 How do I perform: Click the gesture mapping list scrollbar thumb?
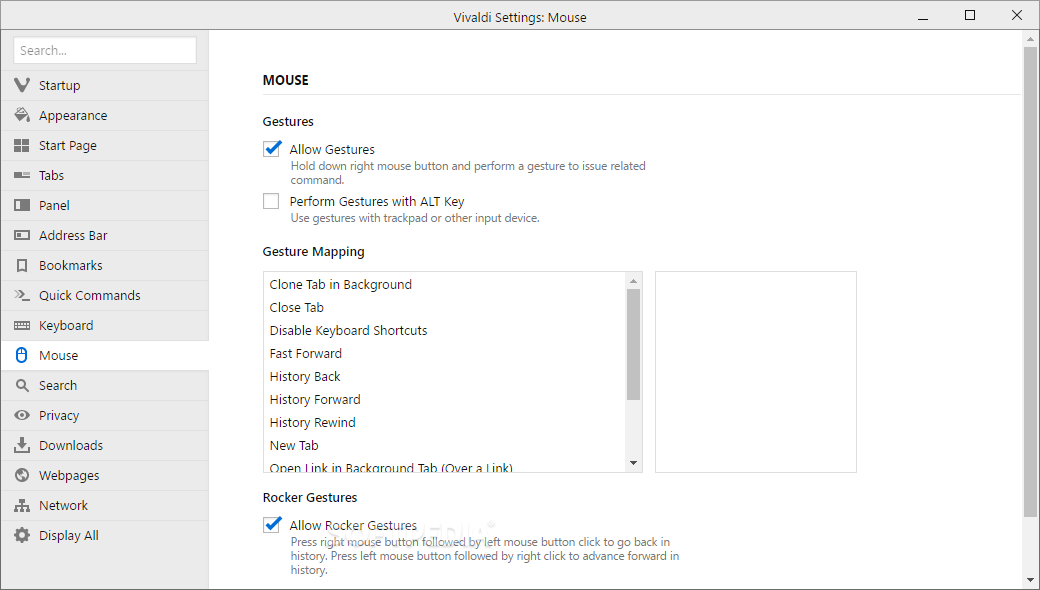coord(633,345)
